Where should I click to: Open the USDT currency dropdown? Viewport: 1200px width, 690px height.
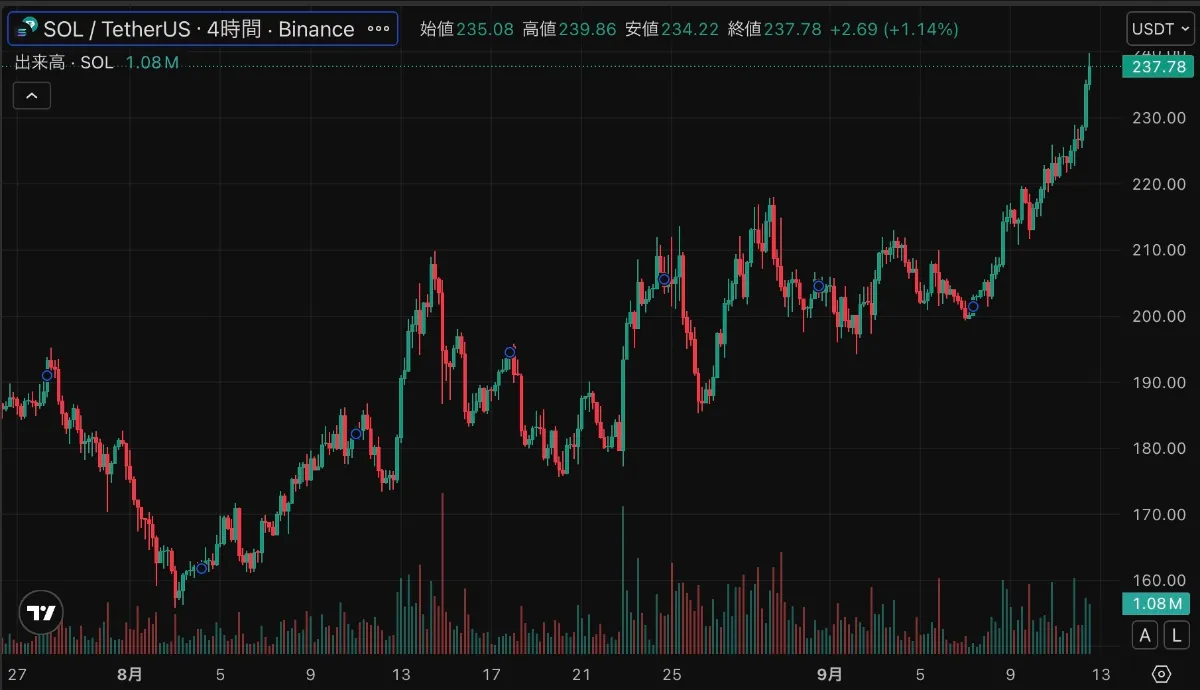[1158, 29]
